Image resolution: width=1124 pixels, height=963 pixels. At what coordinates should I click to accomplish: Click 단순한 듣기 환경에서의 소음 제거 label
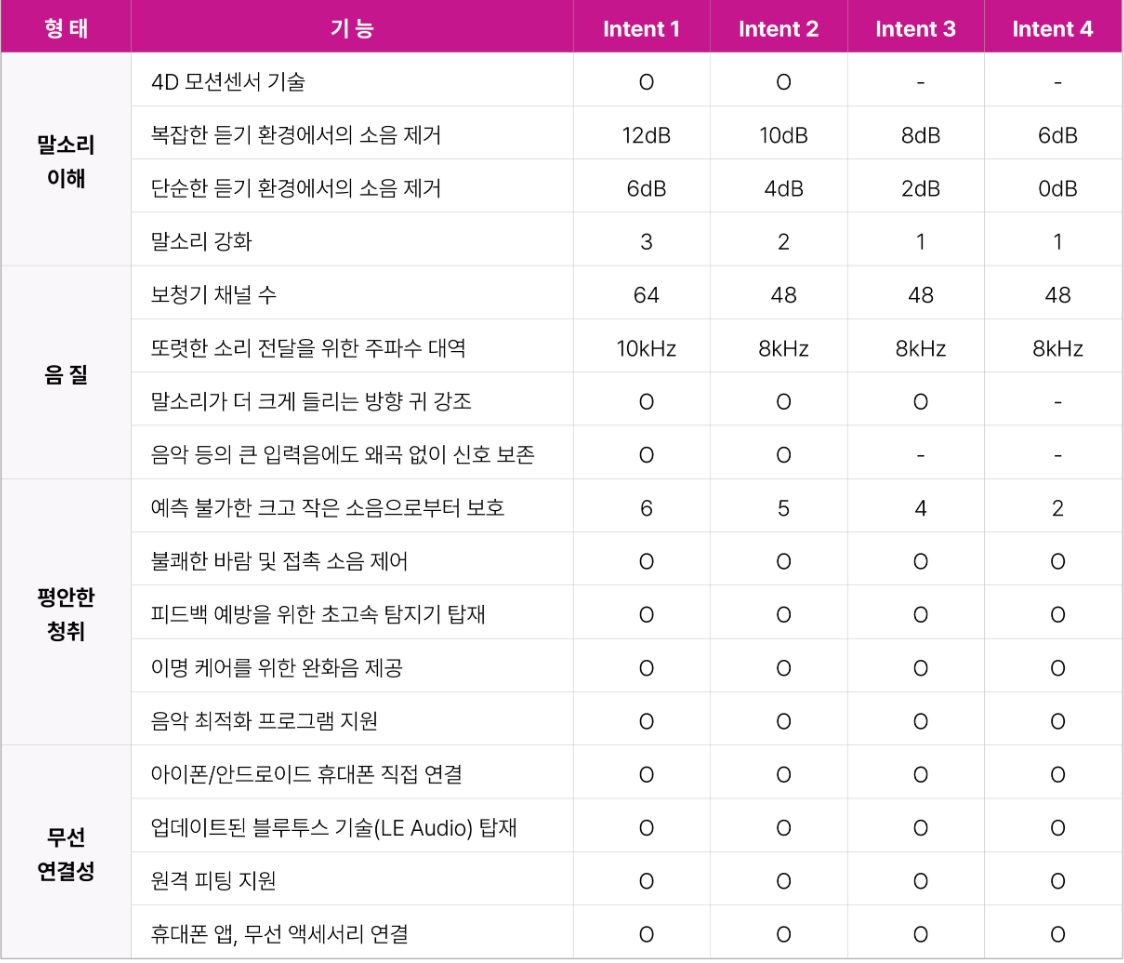296,188
